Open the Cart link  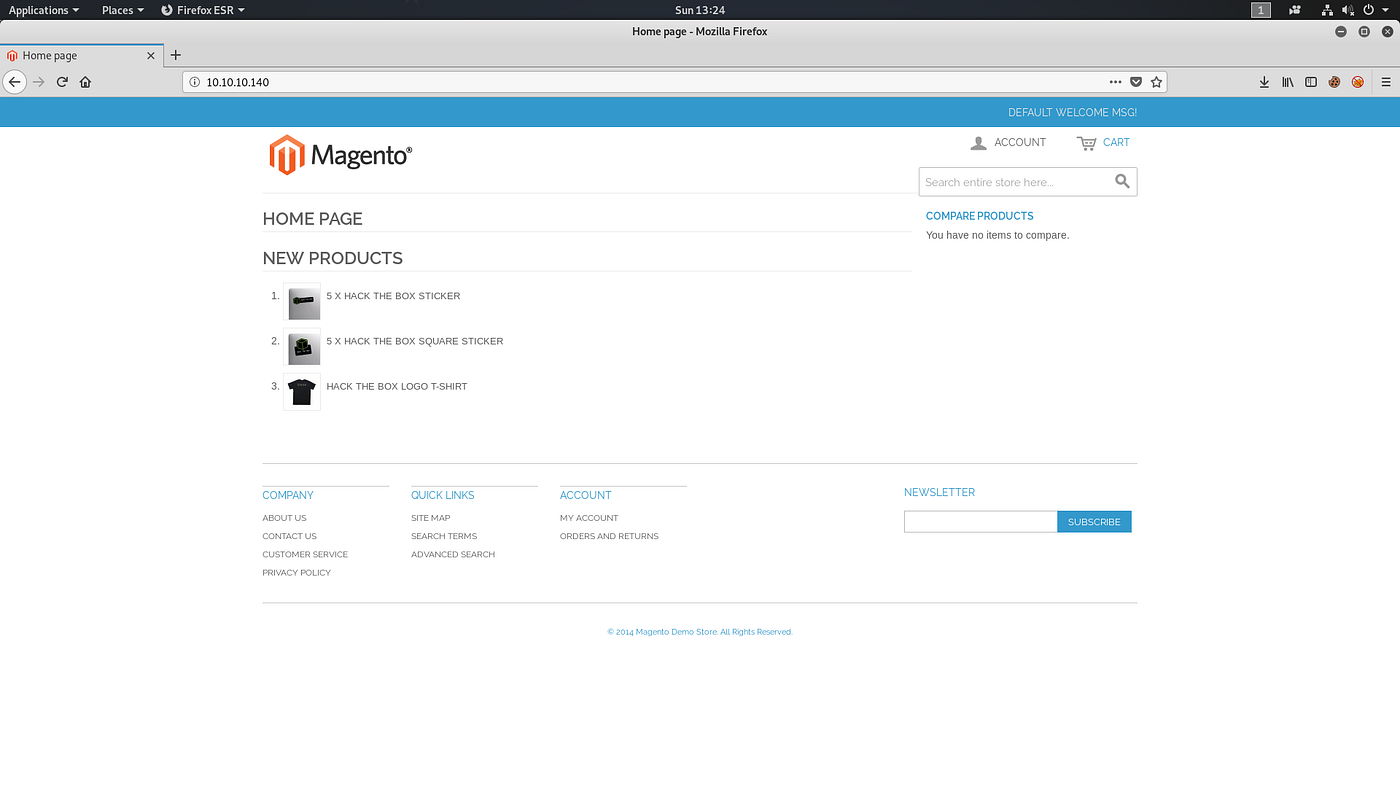(x=1116, y=142)
